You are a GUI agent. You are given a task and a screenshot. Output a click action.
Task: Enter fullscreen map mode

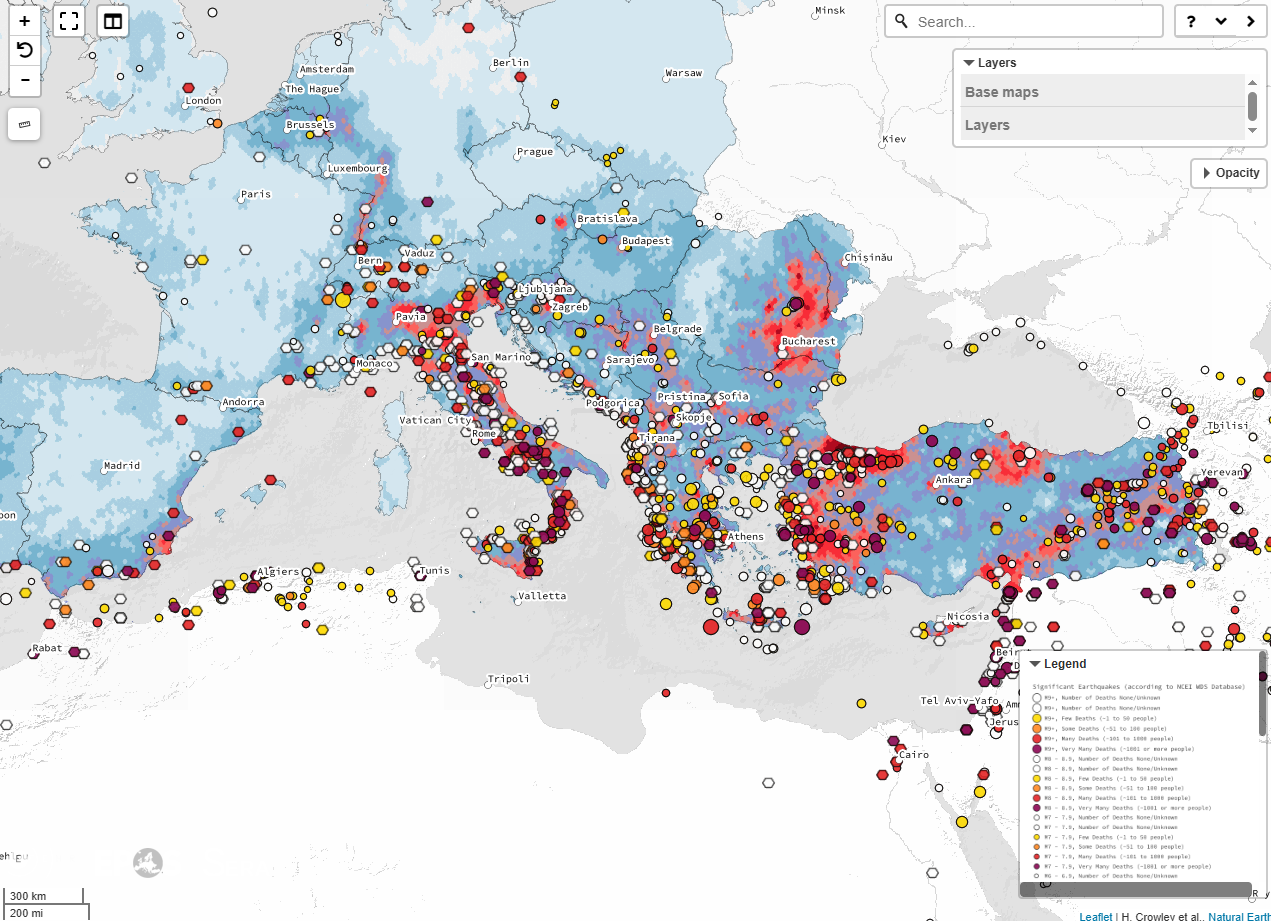(x=69, y=21)
